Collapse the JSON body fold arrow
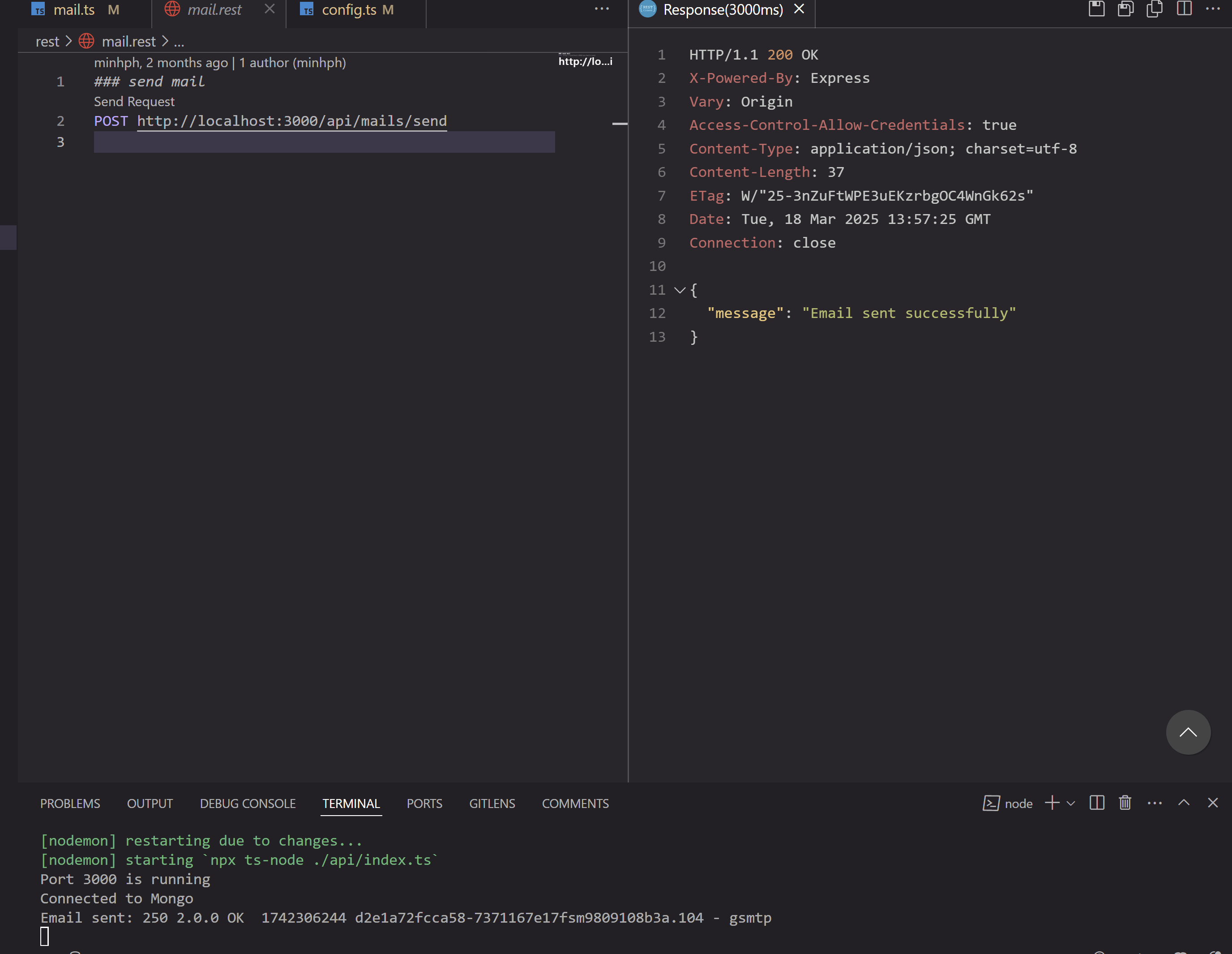1232x954 pixels. 680,290
